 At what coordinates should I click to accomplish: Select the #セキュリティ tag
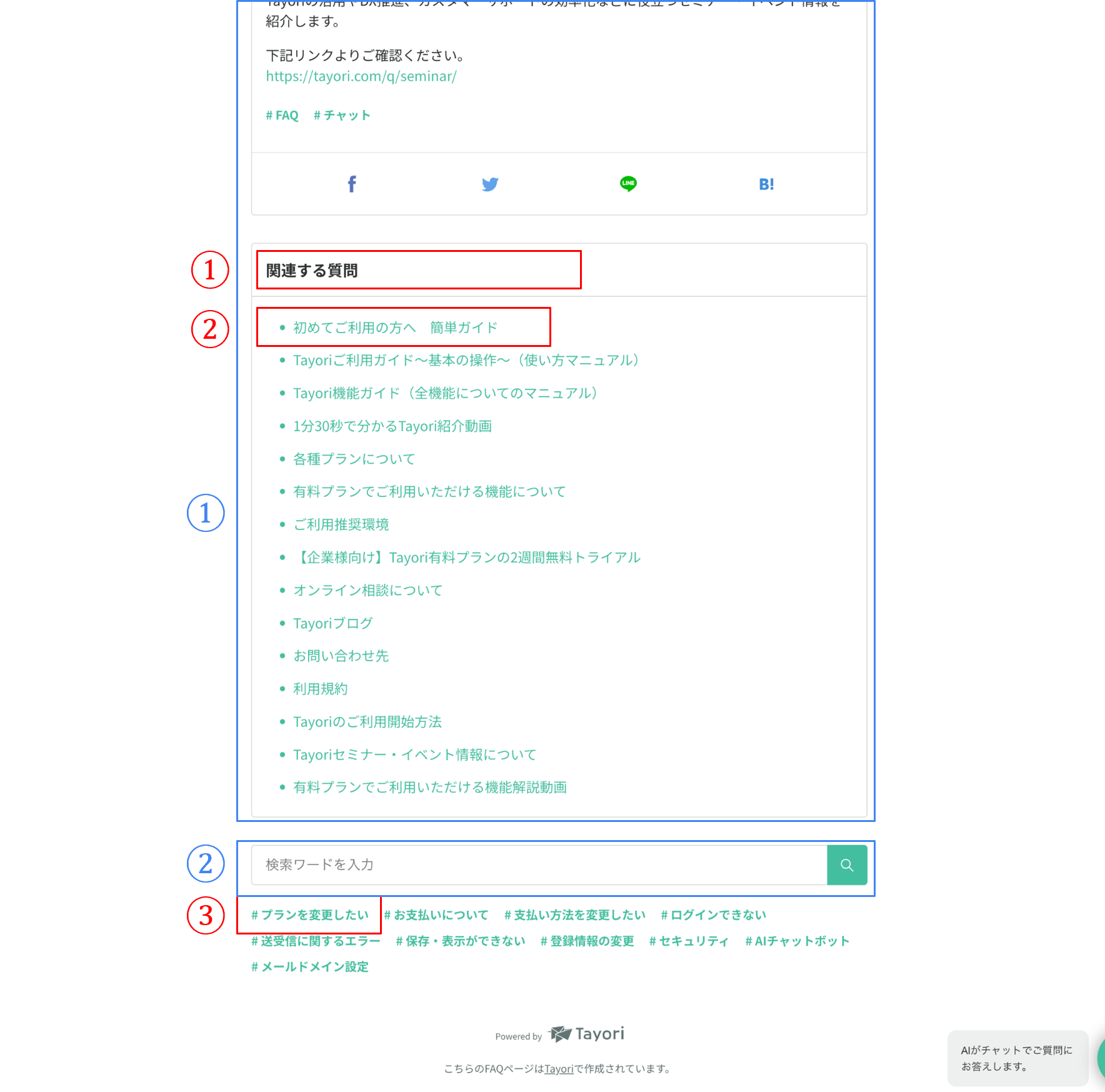pos(689,941)
